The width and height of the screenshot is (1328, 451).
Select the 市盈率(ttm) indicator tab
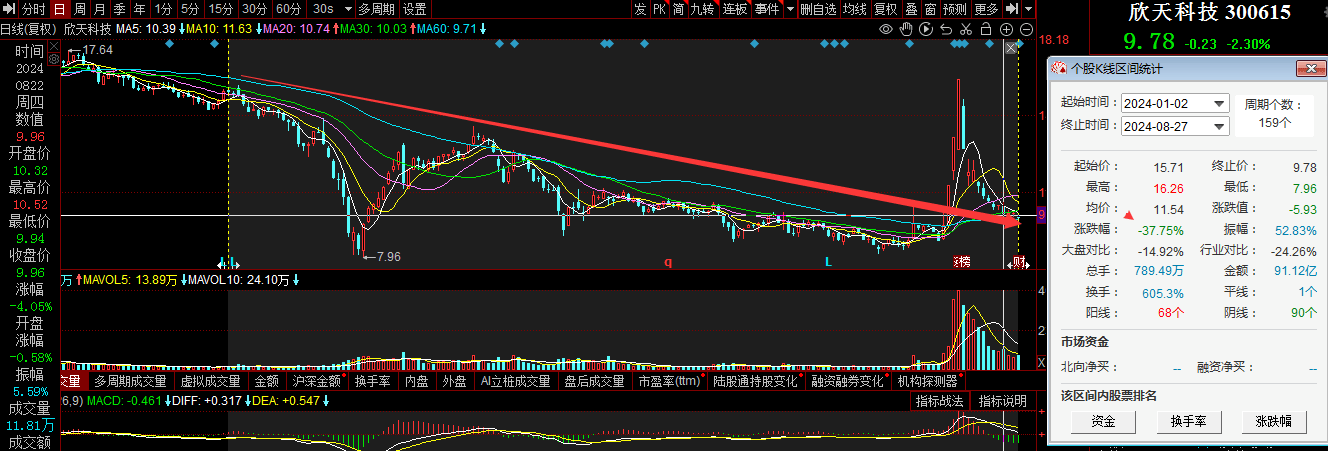click(669, 381)
